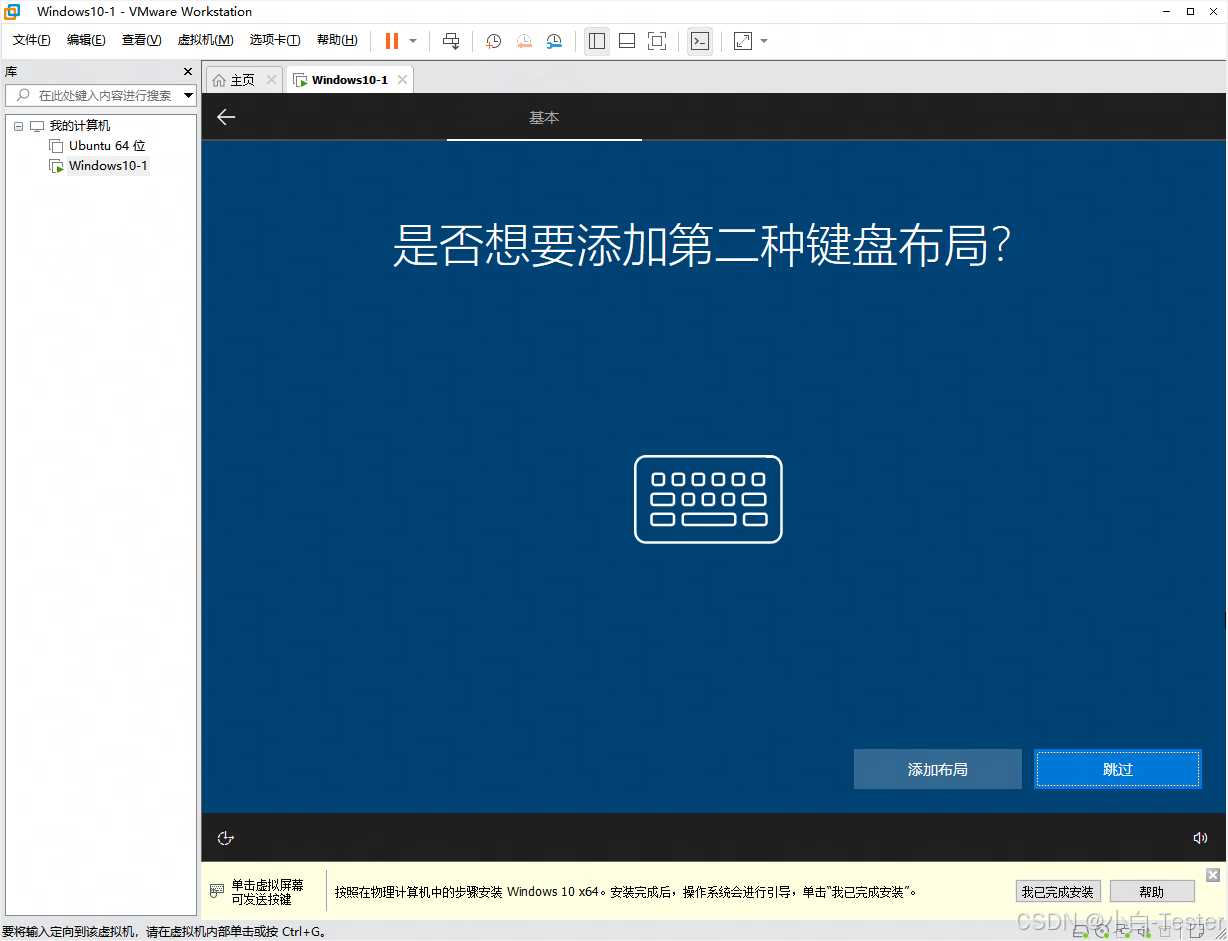Viewport: 1228px width, 941px height.
Task: Click the Ubuntu 64 位 VM icon
Action: pyautogui.click(x=56, y=146)
